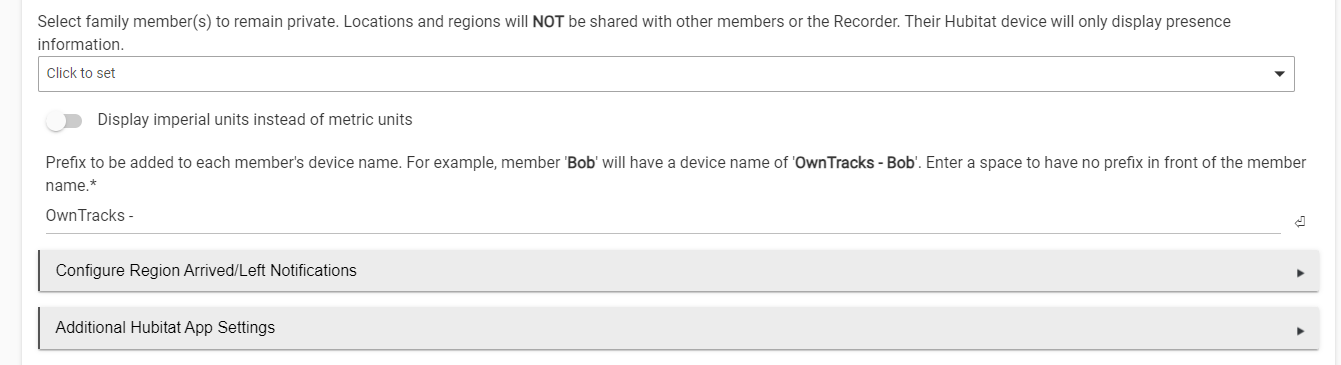1341x365 pixels.
Task: Click the bold "NOT" word in privacy description
Action: click(x=548, y=21)
